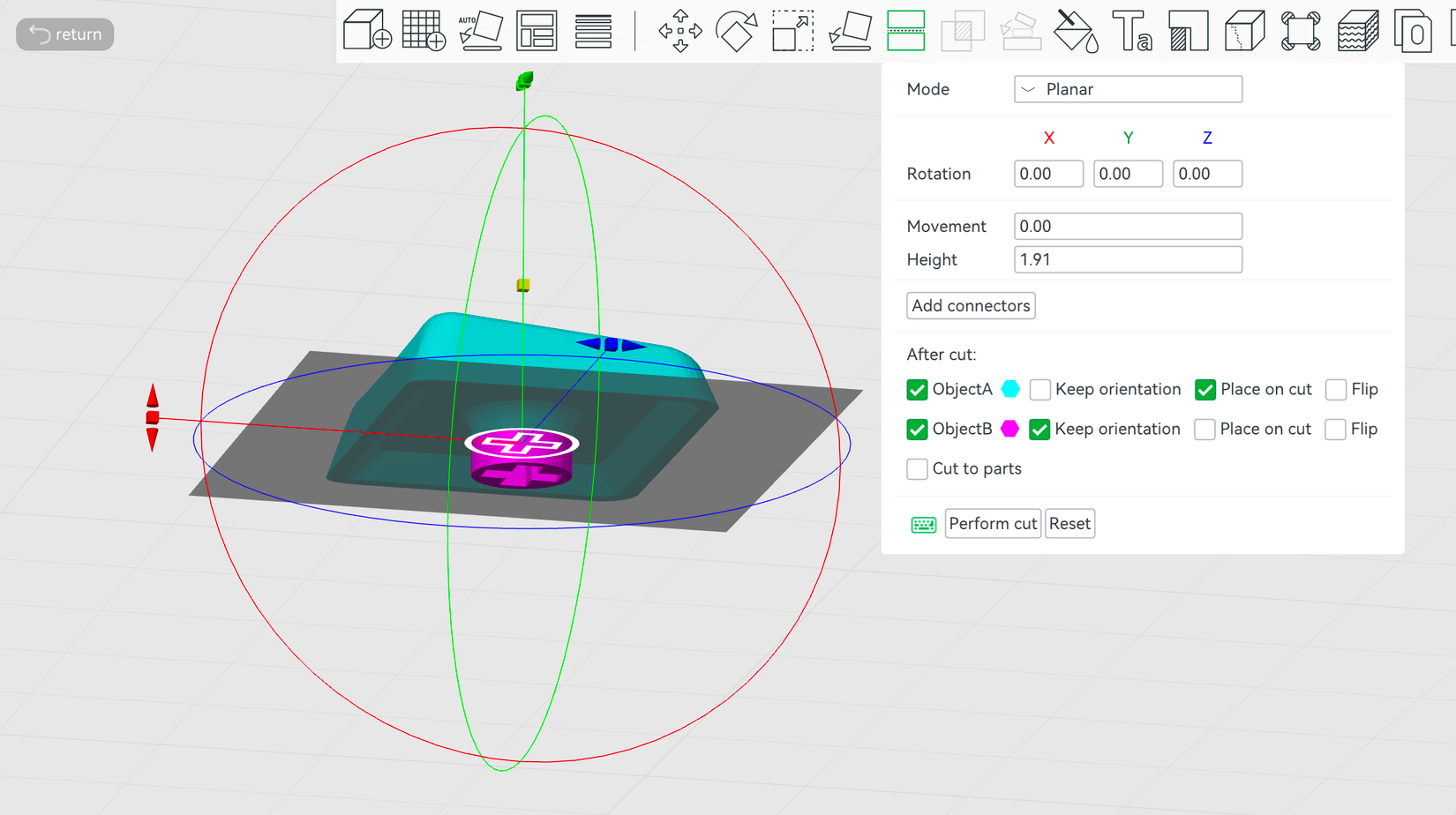Enable the Cut to parts checkbox
Screen dimensions: 1456x815
point(917,469)
